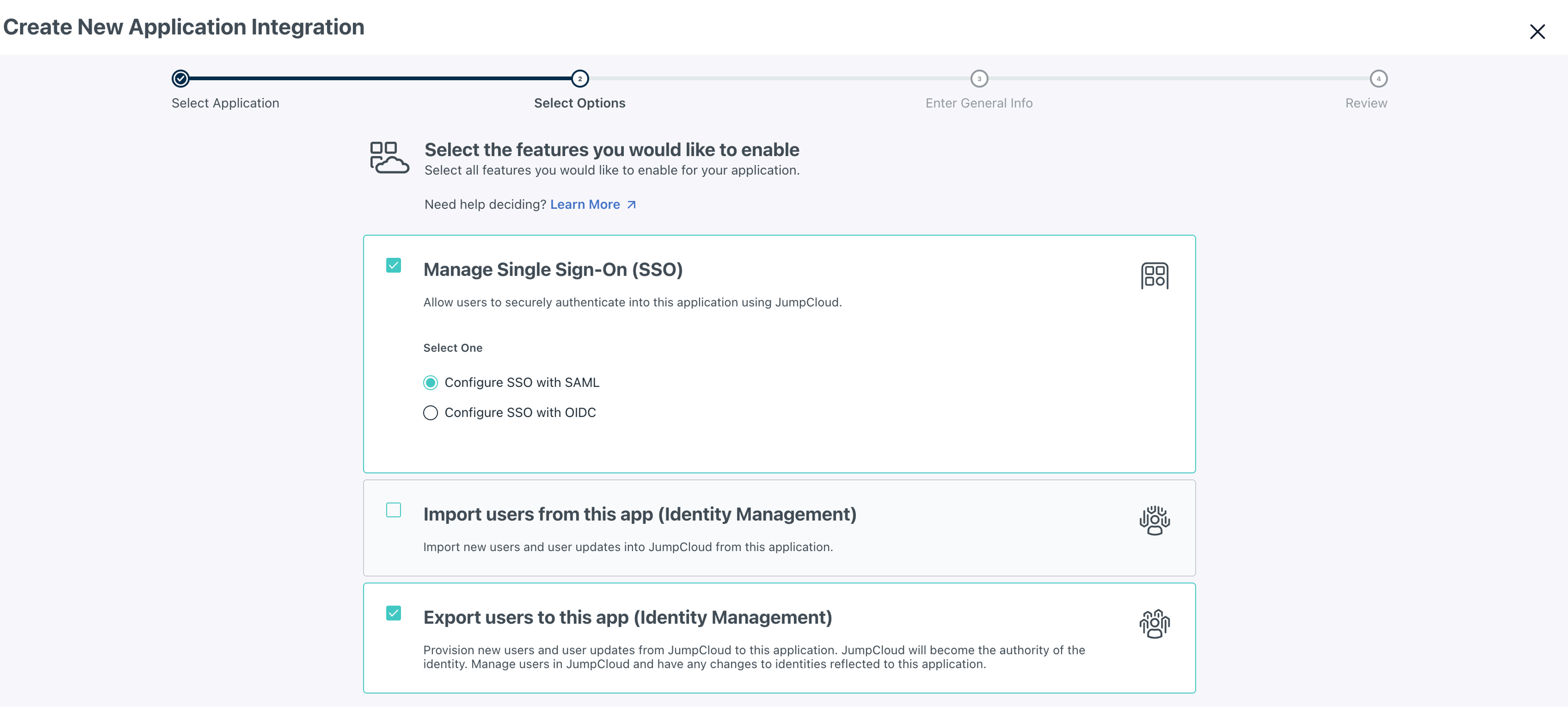
Task: Click the completed step one checkmark circle
Action: pos(180,78)
